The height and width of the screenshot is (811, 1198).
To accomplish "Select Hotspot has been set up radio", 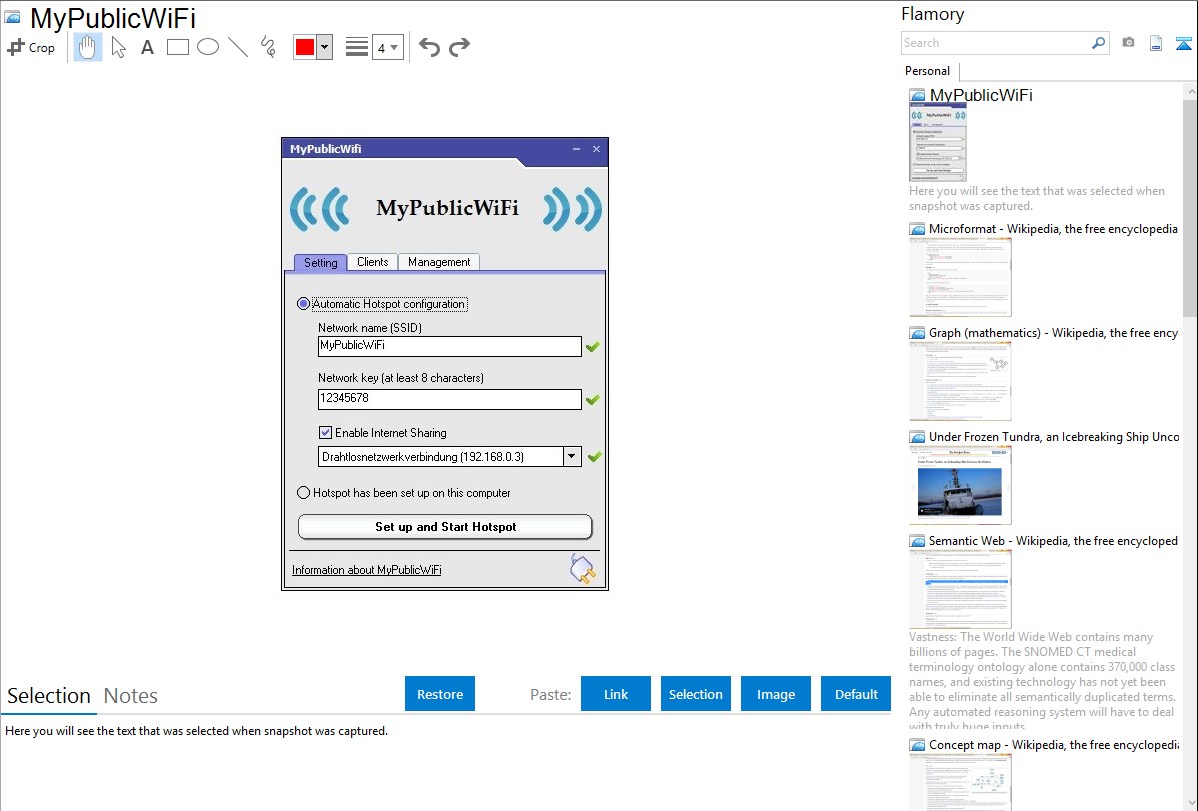I will click(x=303, y=493).
